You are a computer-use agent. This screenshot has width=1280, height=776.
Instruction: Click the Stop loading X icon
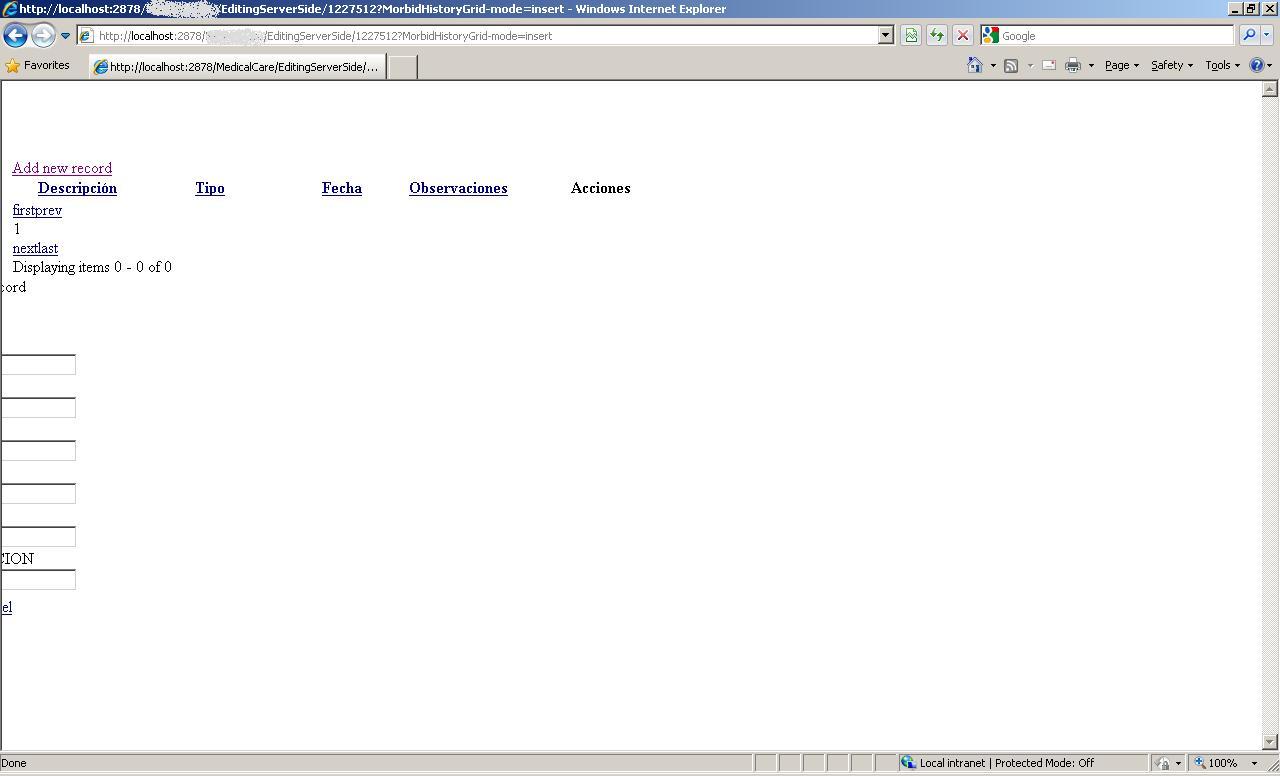click(963, 35)
